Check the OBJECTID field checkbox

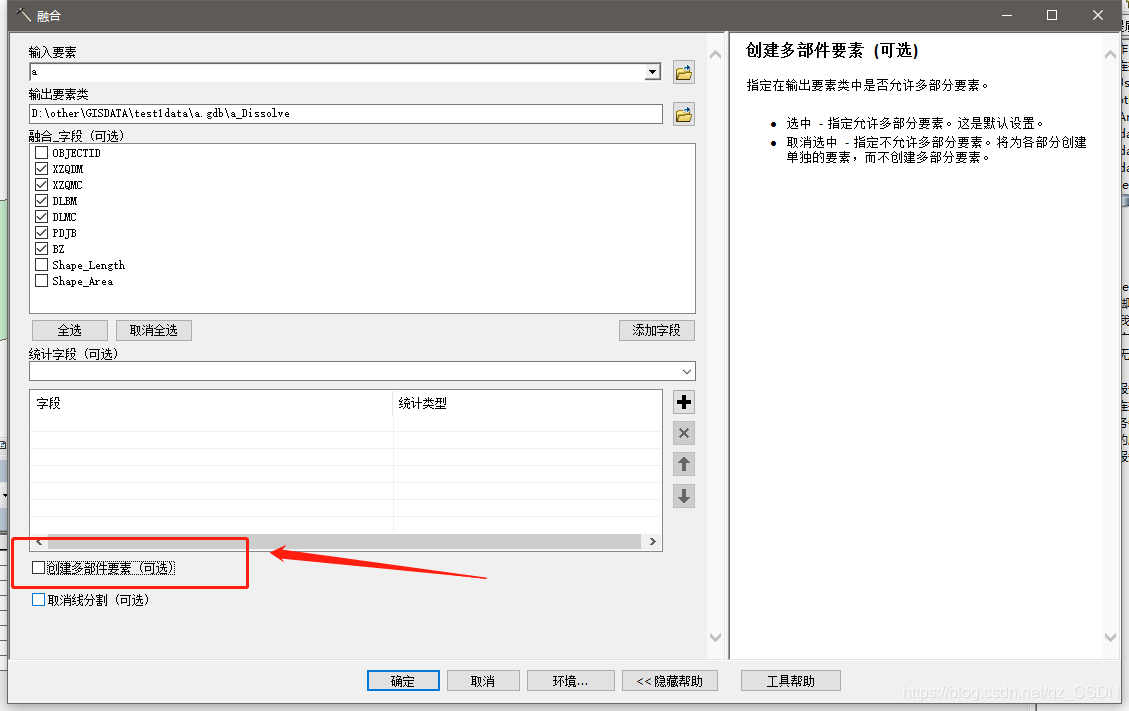[x=42, y=153]
